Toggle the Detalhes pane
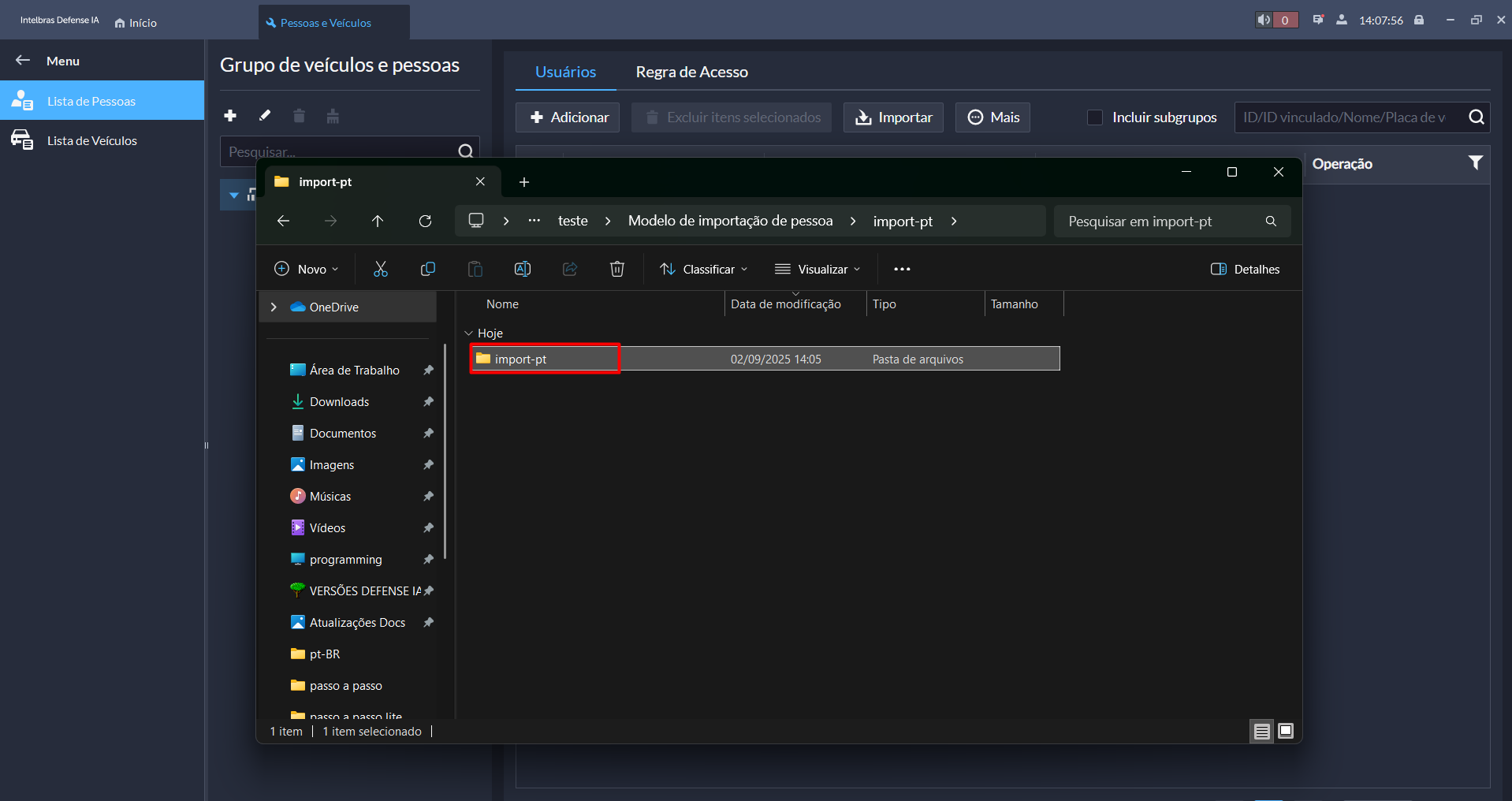Image resolution: width=1512 pixels, height=801 pixels. tap(1246, 270)
